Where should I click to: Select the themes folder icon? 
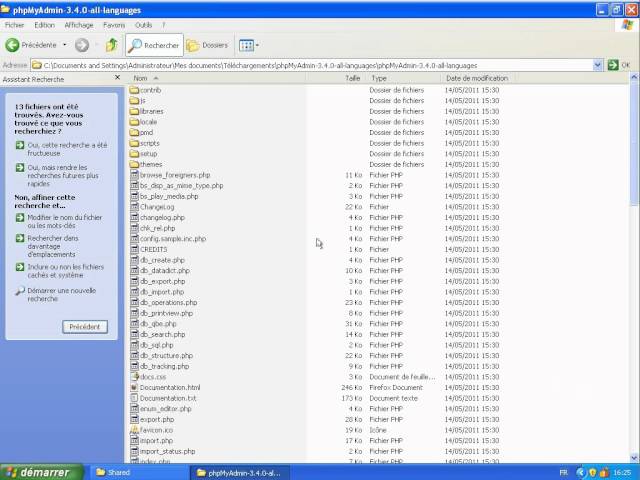[134, 164]
